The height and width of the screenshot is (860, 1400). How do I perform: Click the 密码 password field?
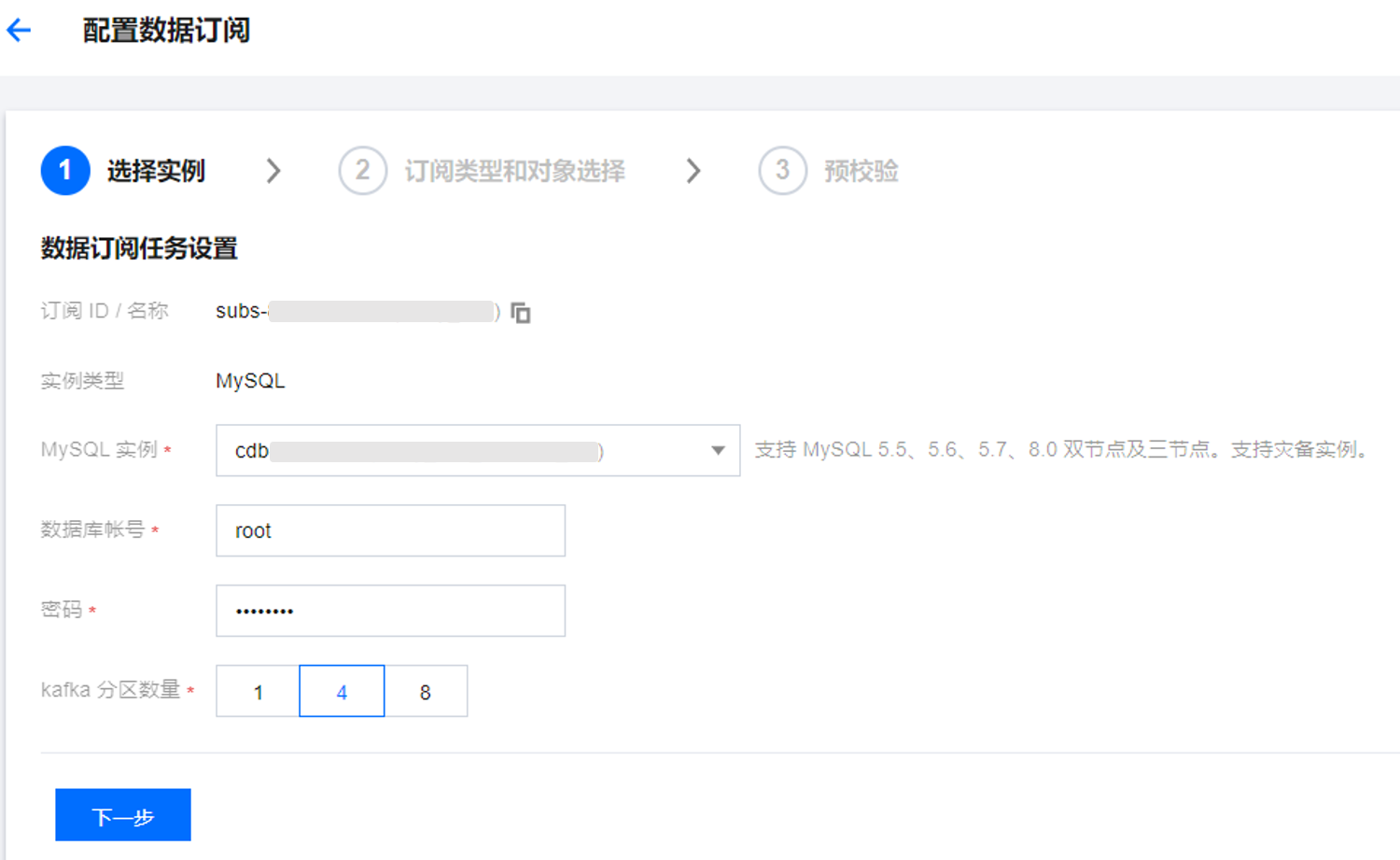tap(390, 611)
